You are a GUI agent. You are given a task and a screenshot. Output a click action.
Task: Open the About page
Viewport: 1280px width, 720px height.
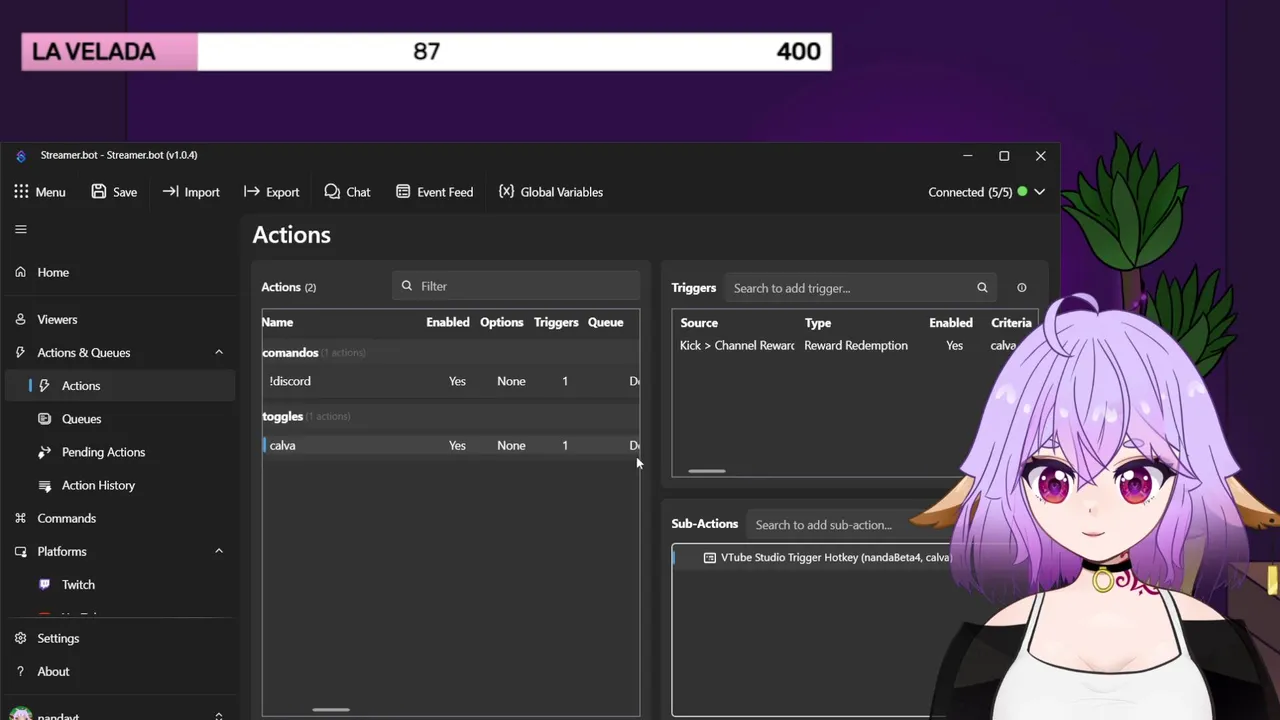[53, 671]
